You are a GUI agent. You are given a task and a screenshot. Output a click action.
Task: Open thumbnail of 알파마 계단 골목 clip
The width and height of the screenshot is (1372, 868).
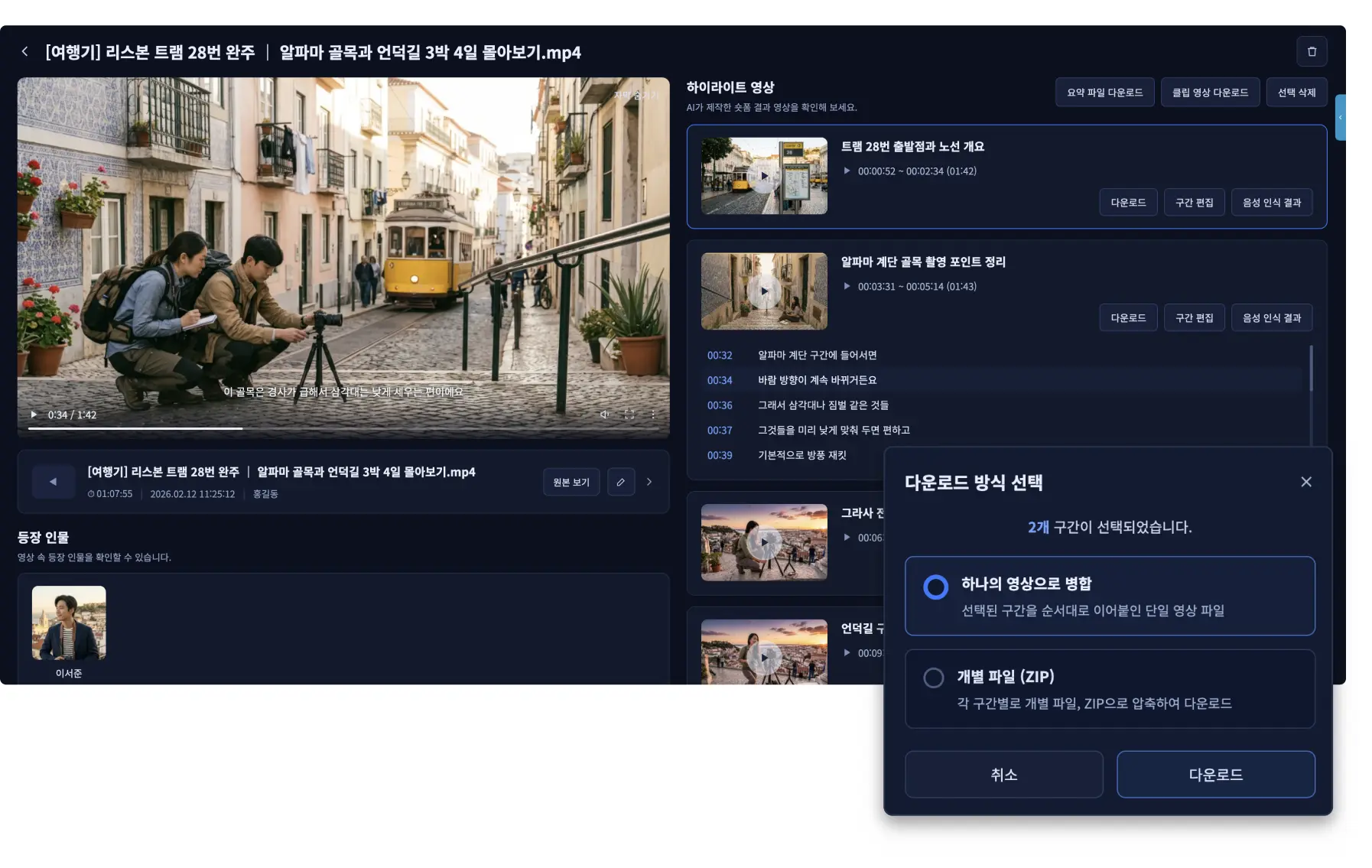(764, 291)
